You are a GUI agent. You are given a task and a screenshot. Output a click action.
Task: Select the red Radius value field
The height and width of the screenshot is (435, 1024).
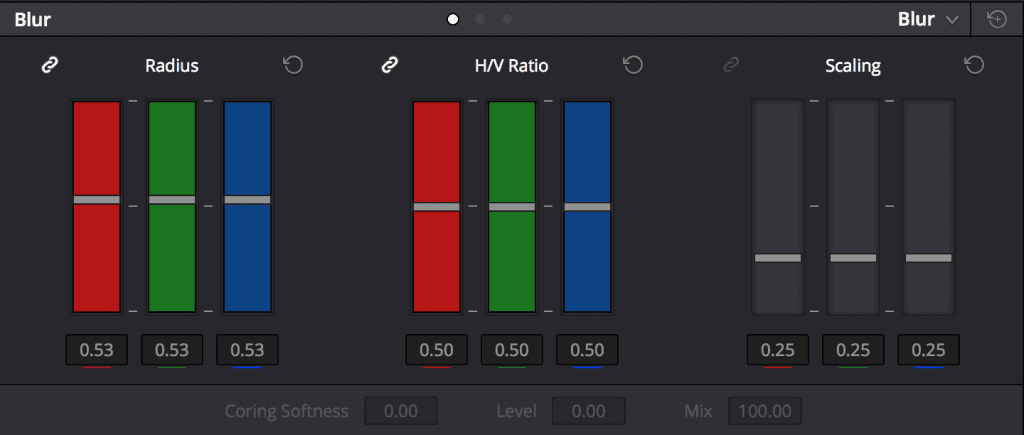(97, 350)
